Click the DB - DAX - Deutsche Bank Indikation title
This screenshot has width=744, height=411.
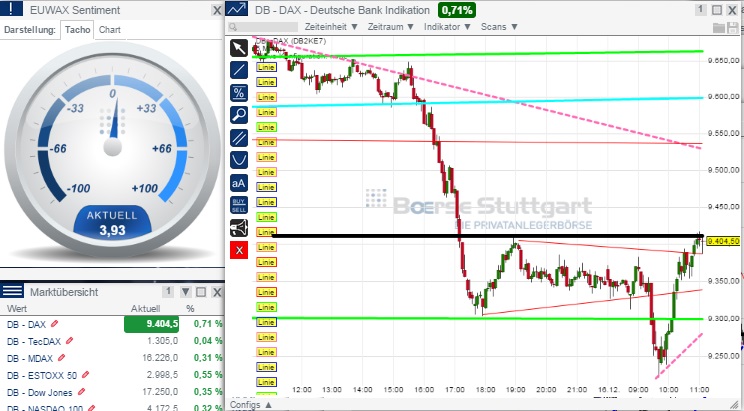(342, 10)
